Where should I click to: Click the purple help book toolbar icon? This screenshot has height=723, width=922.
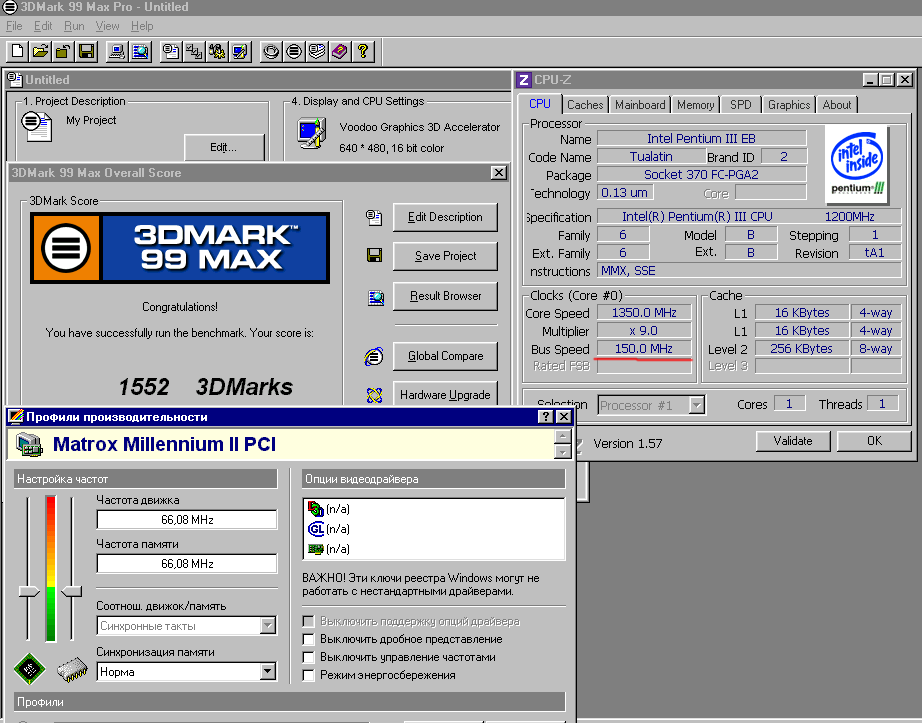[x=340, y=52]
